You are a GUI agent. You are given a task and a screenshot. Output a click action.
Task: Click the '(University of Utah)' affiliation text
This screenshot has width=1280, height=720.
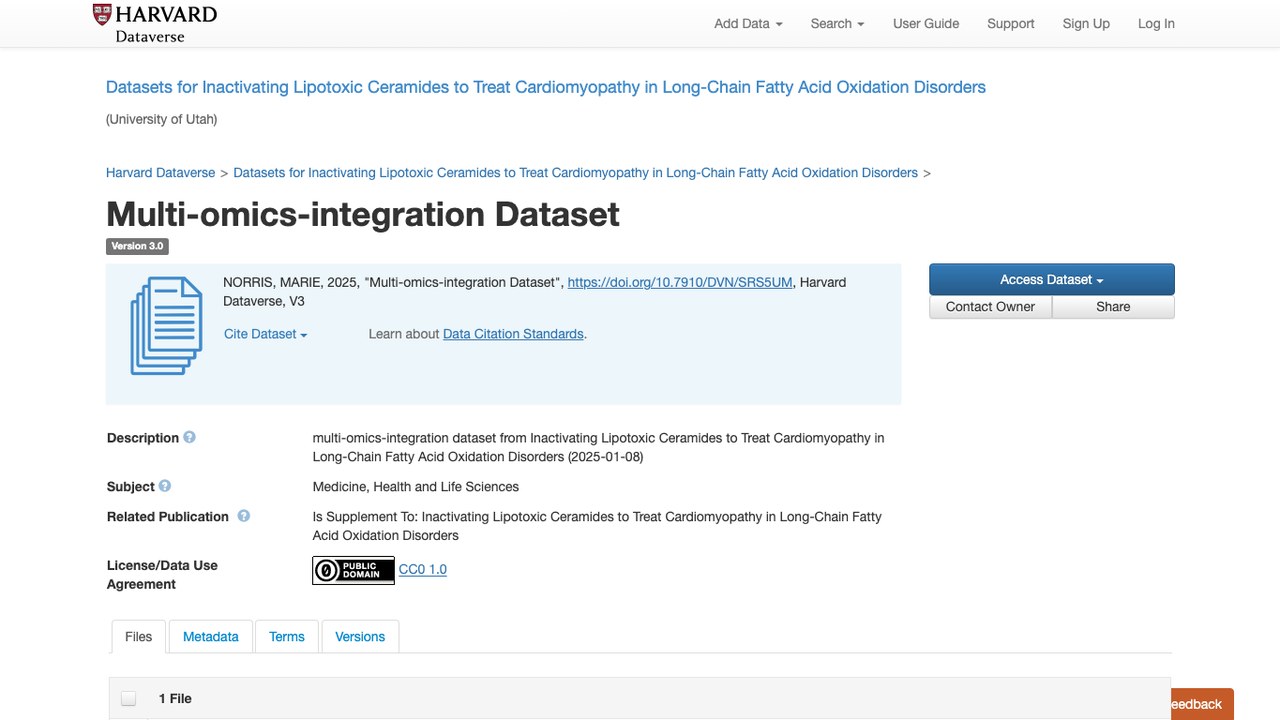(x=162, y=119)
